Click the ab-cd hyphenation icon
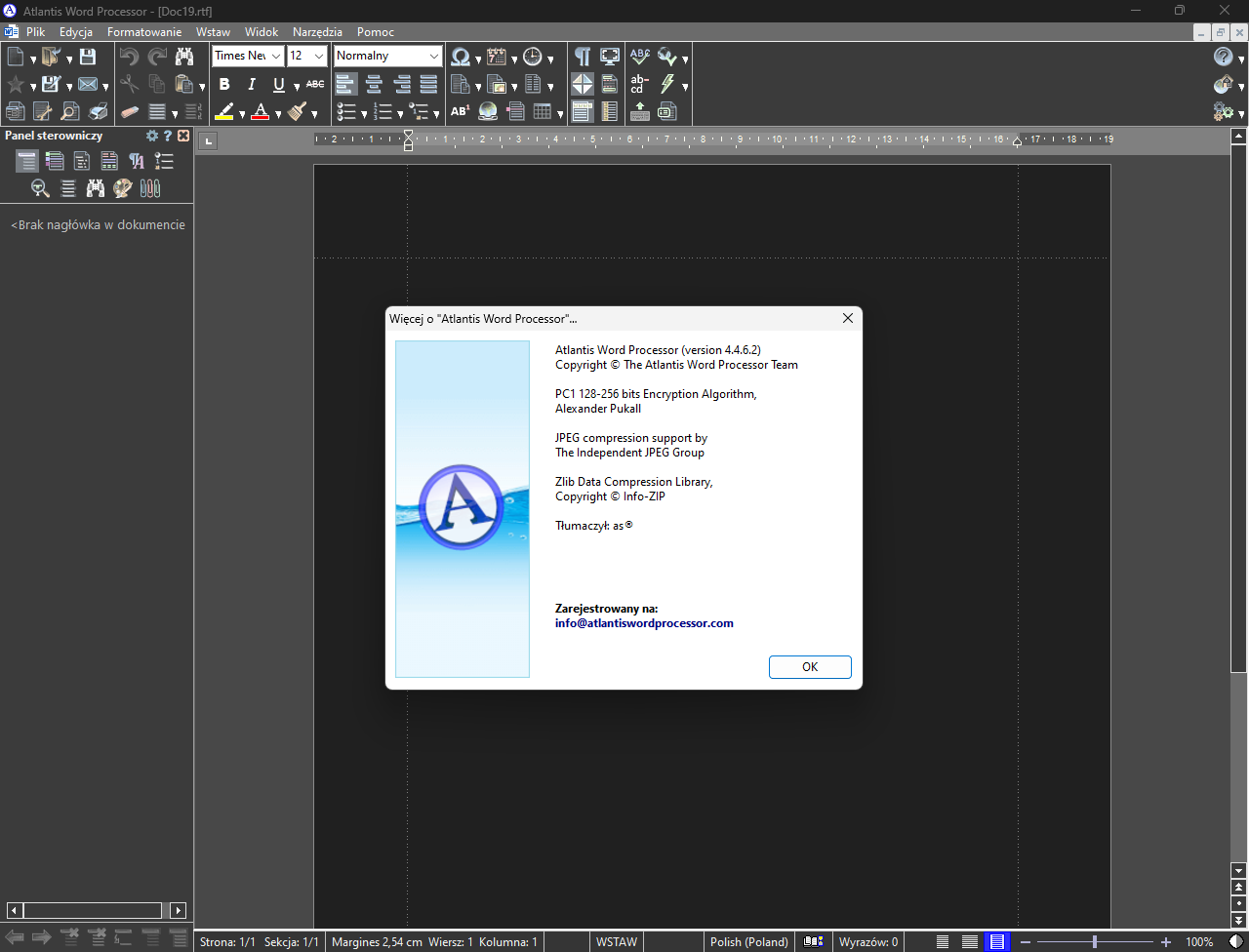 click(x=640, y=85)
